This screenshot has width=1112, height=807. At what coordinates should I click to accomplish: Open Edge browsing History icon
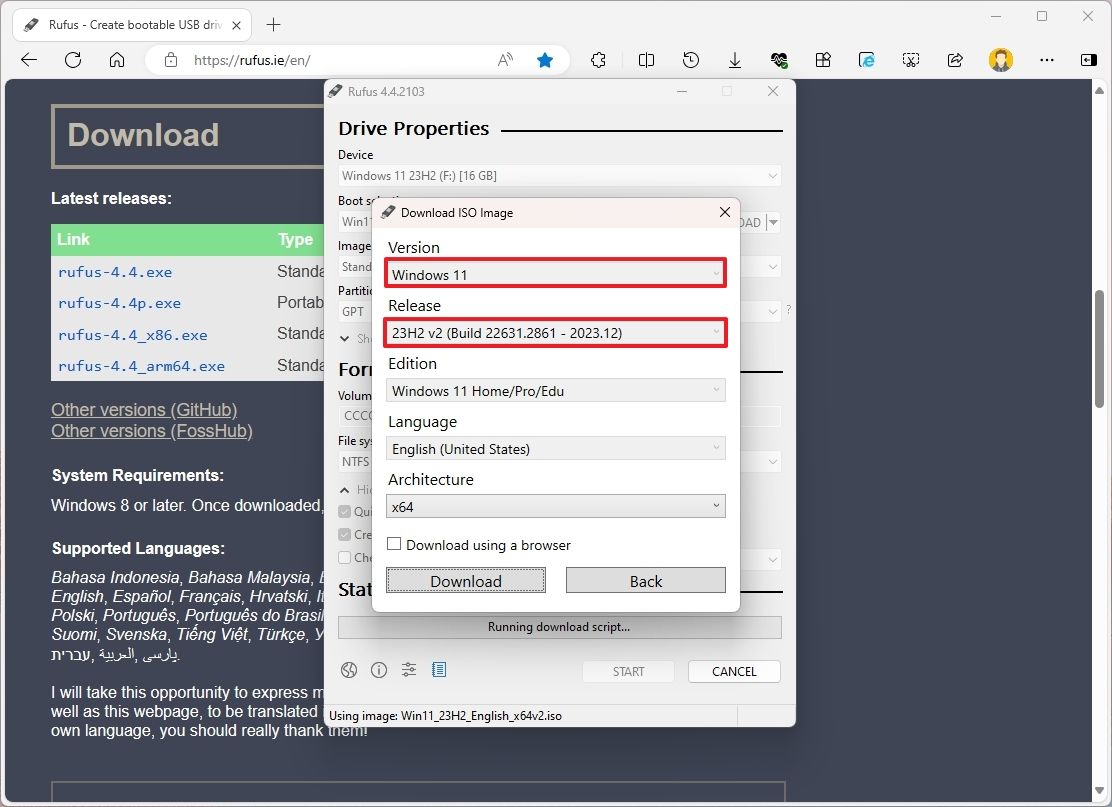click(690, 60)
